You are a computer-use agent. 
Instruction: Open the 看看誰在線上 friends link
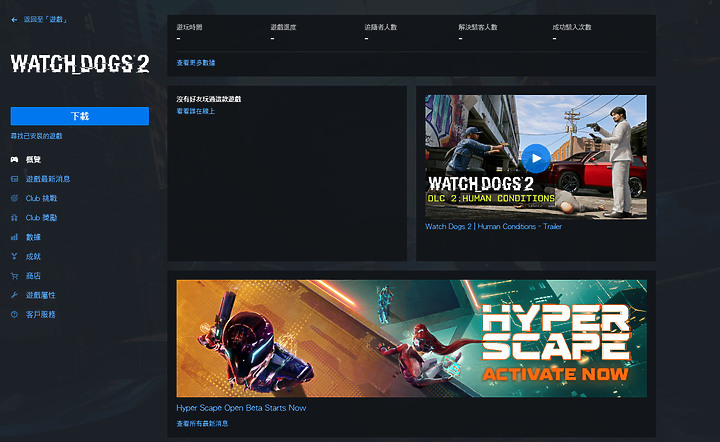(196, 111)
